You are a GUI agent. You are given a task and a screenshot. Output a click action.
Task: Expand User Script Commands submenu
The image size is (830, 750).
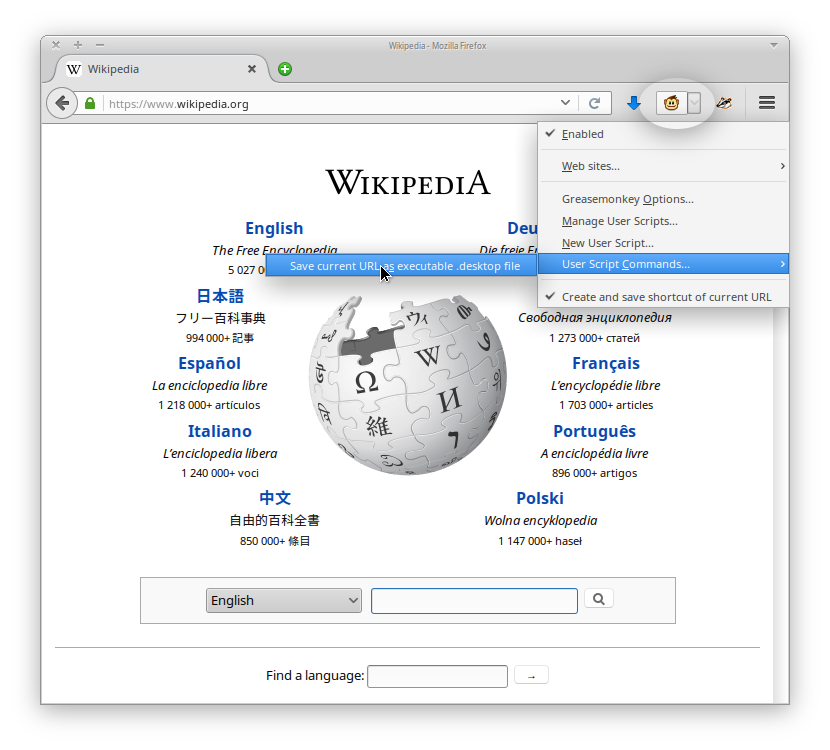[663, 264]
